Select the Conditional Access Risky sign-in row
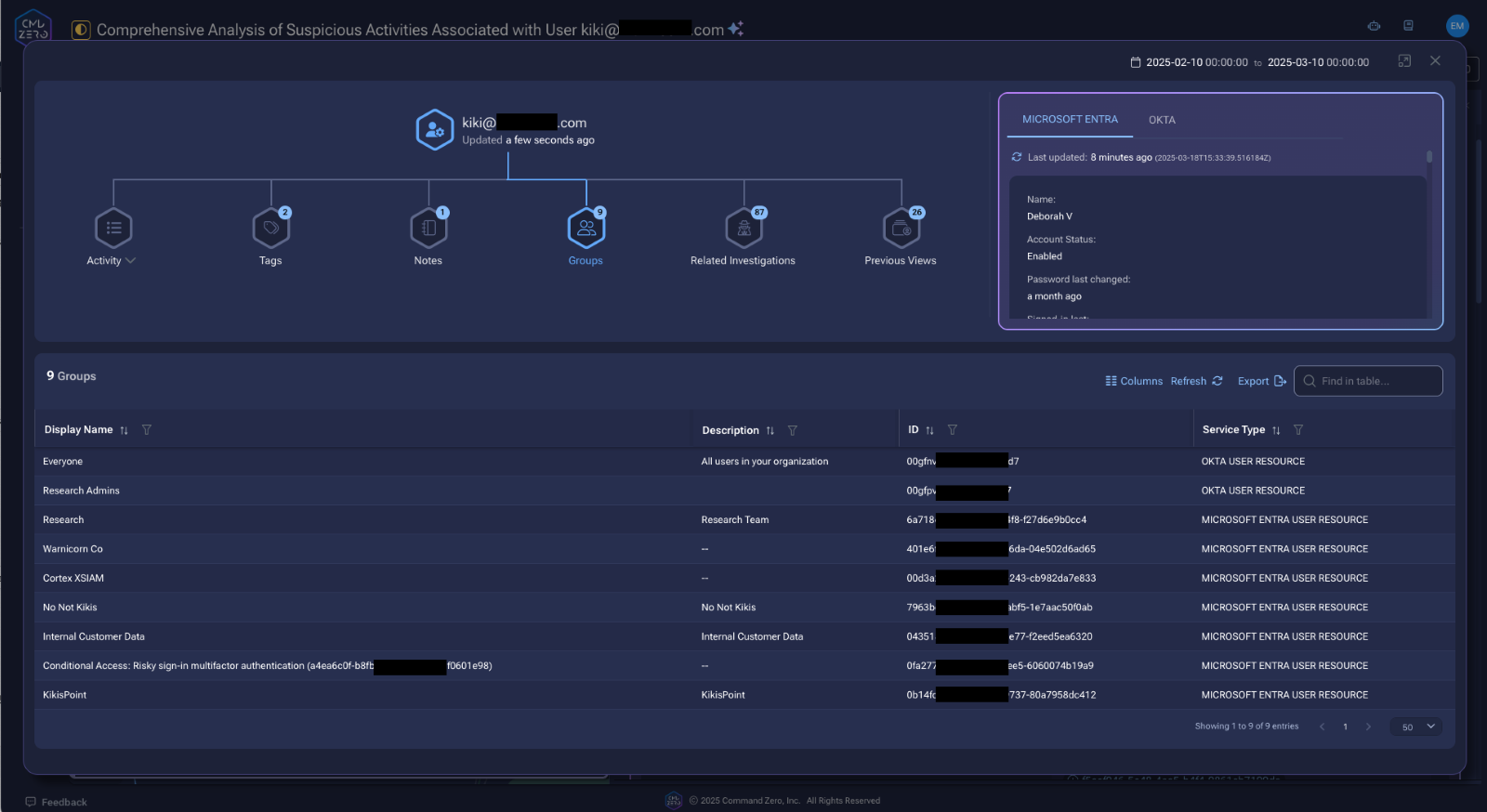 click(x=744, y=666)
